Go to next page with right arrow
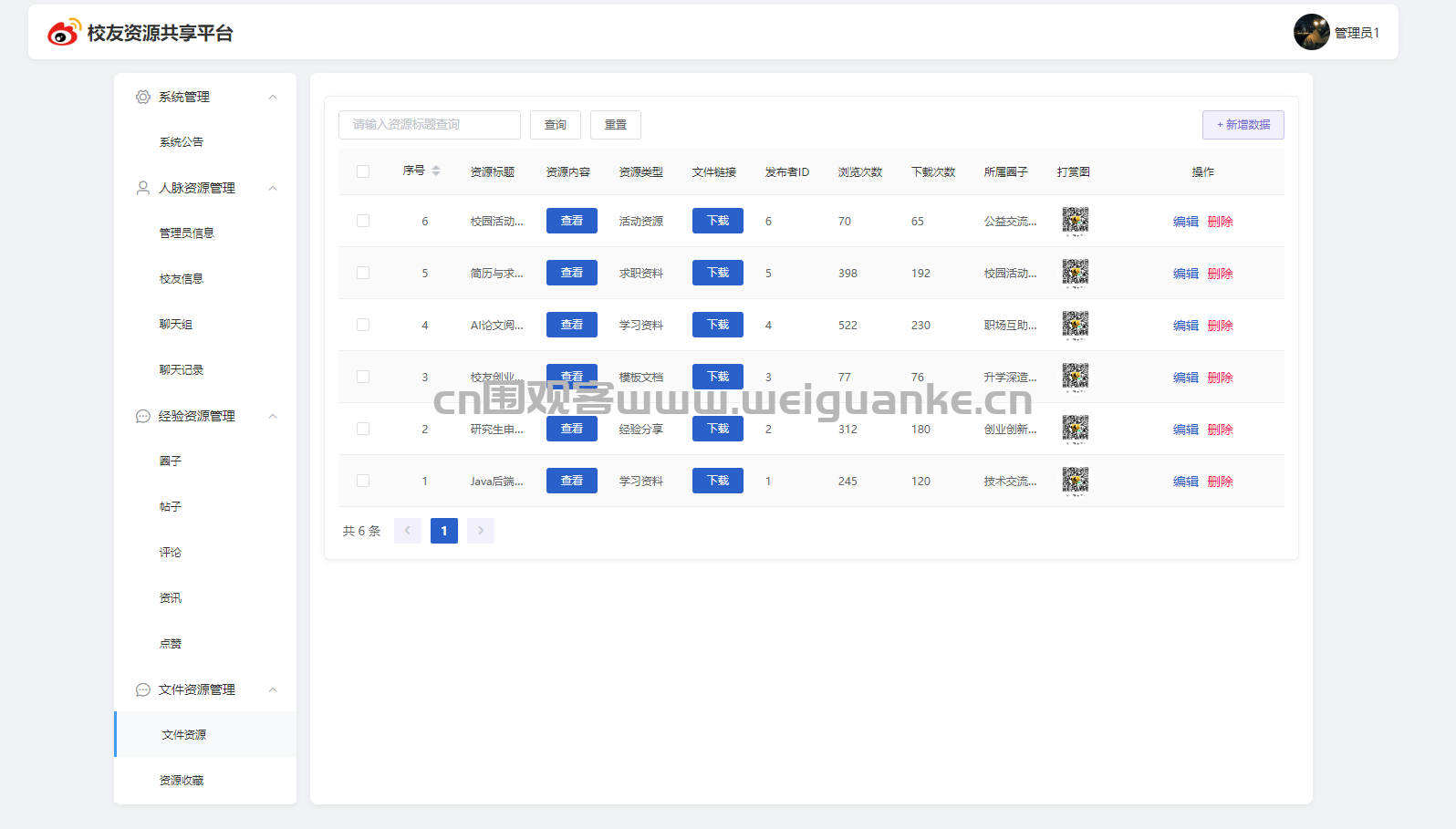 [481, 531]
